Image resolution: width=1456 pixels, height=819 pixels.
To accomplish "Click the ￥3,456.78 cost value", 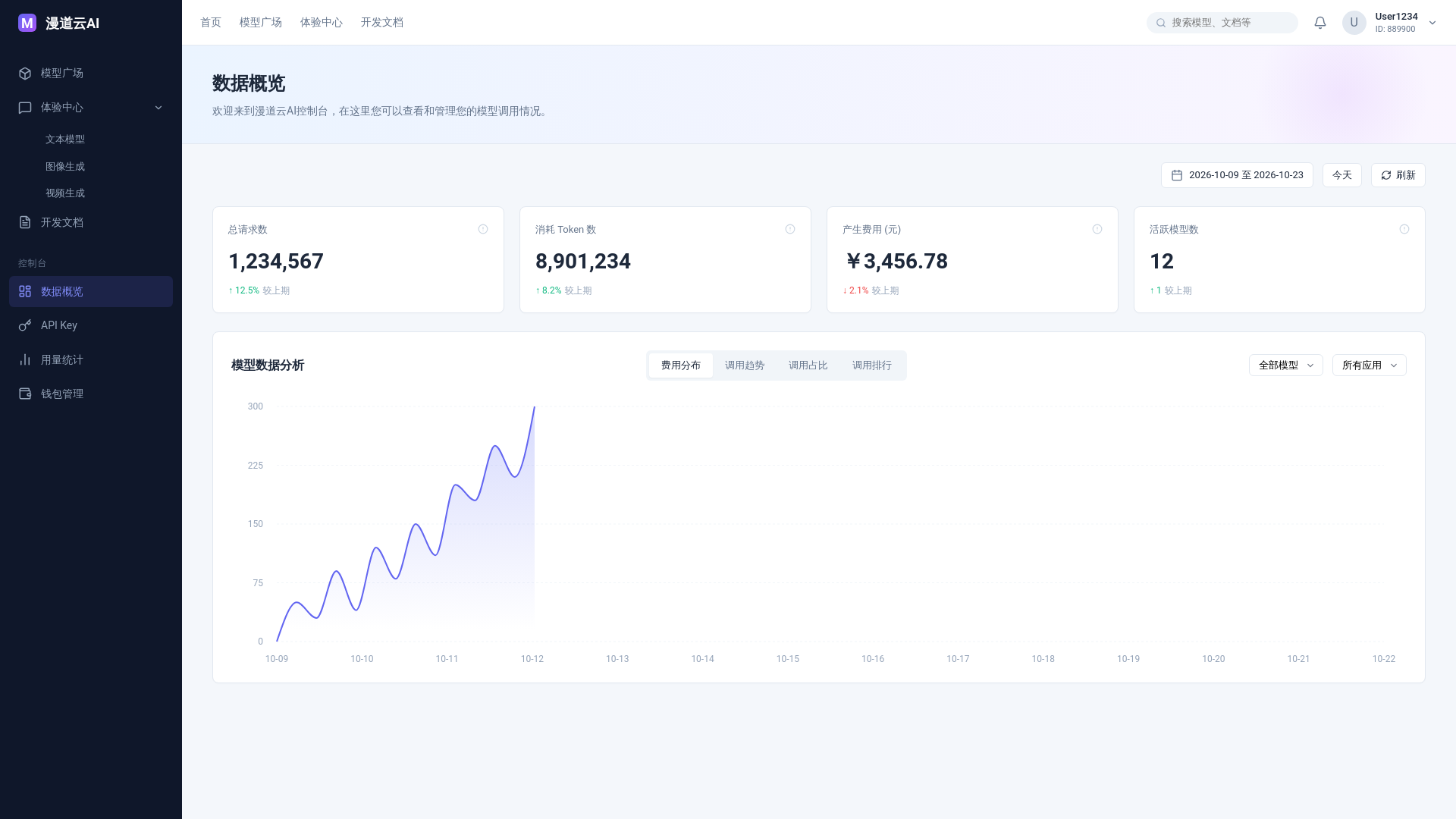I will tap(896, 262).
